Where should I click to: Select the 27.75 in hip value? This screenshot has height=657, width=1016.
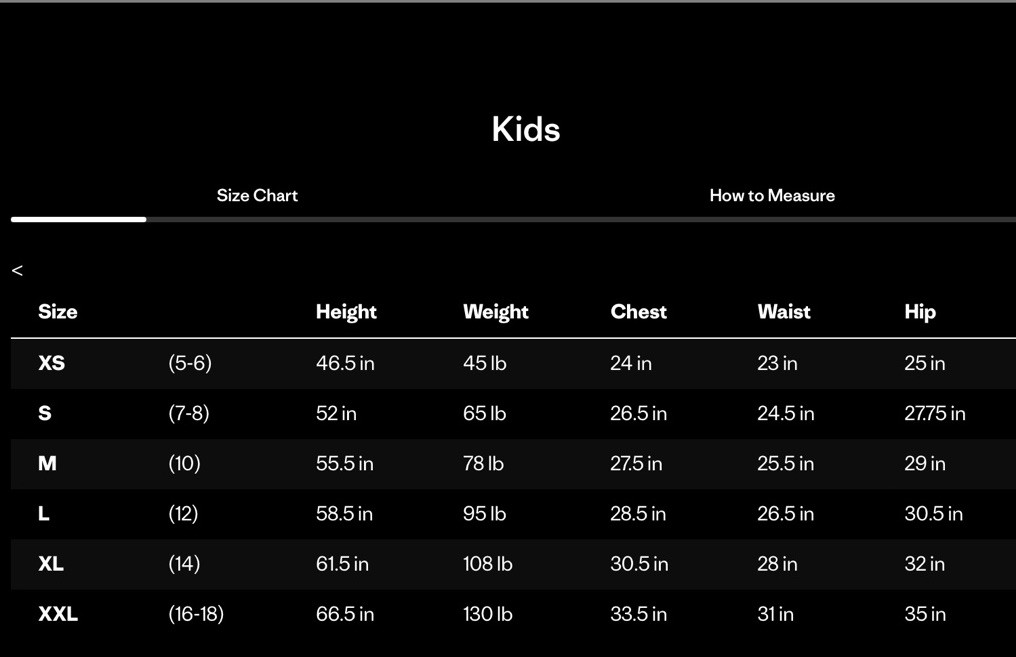click(935, 413)
